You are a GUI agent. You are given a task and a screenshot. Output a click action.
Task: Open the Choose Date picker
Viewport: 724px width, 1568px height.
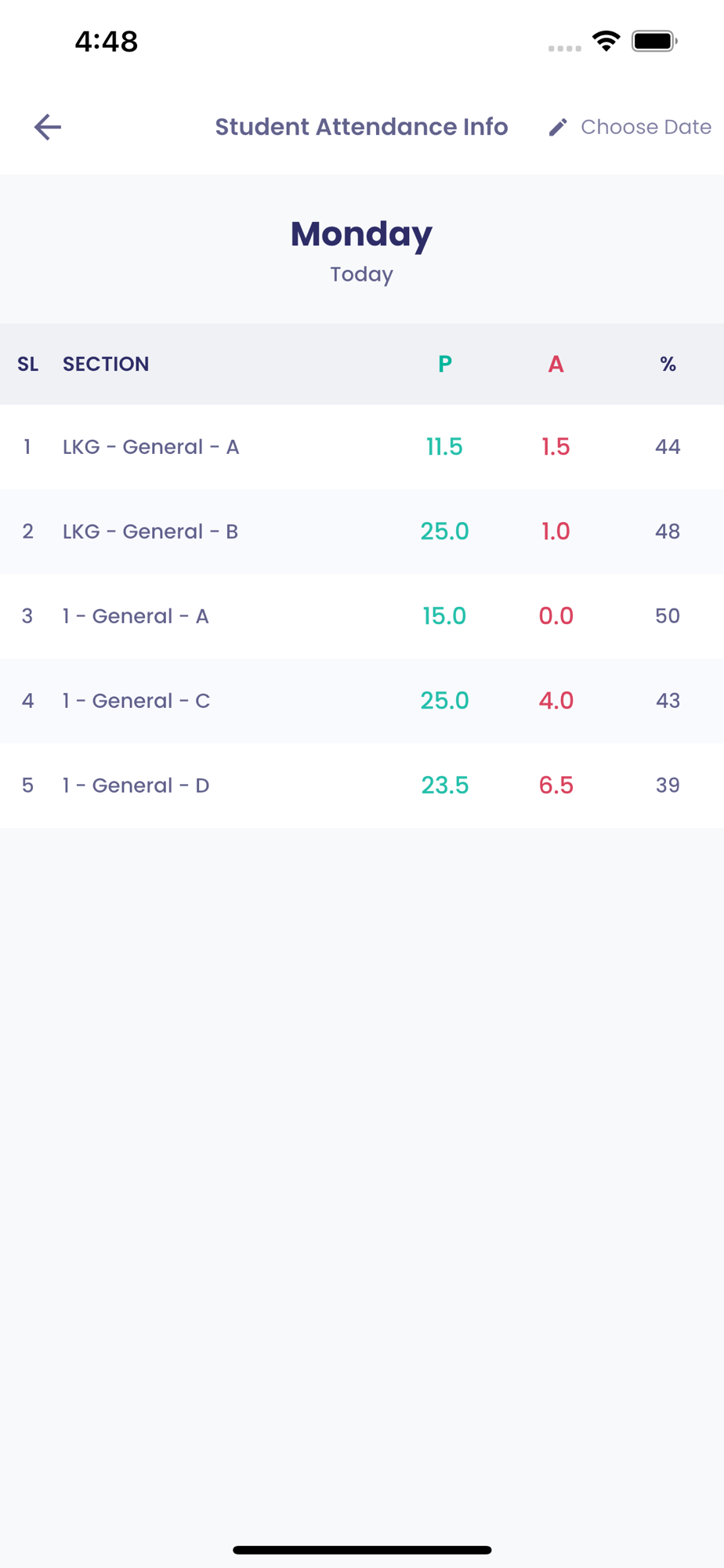coord(646,127)
